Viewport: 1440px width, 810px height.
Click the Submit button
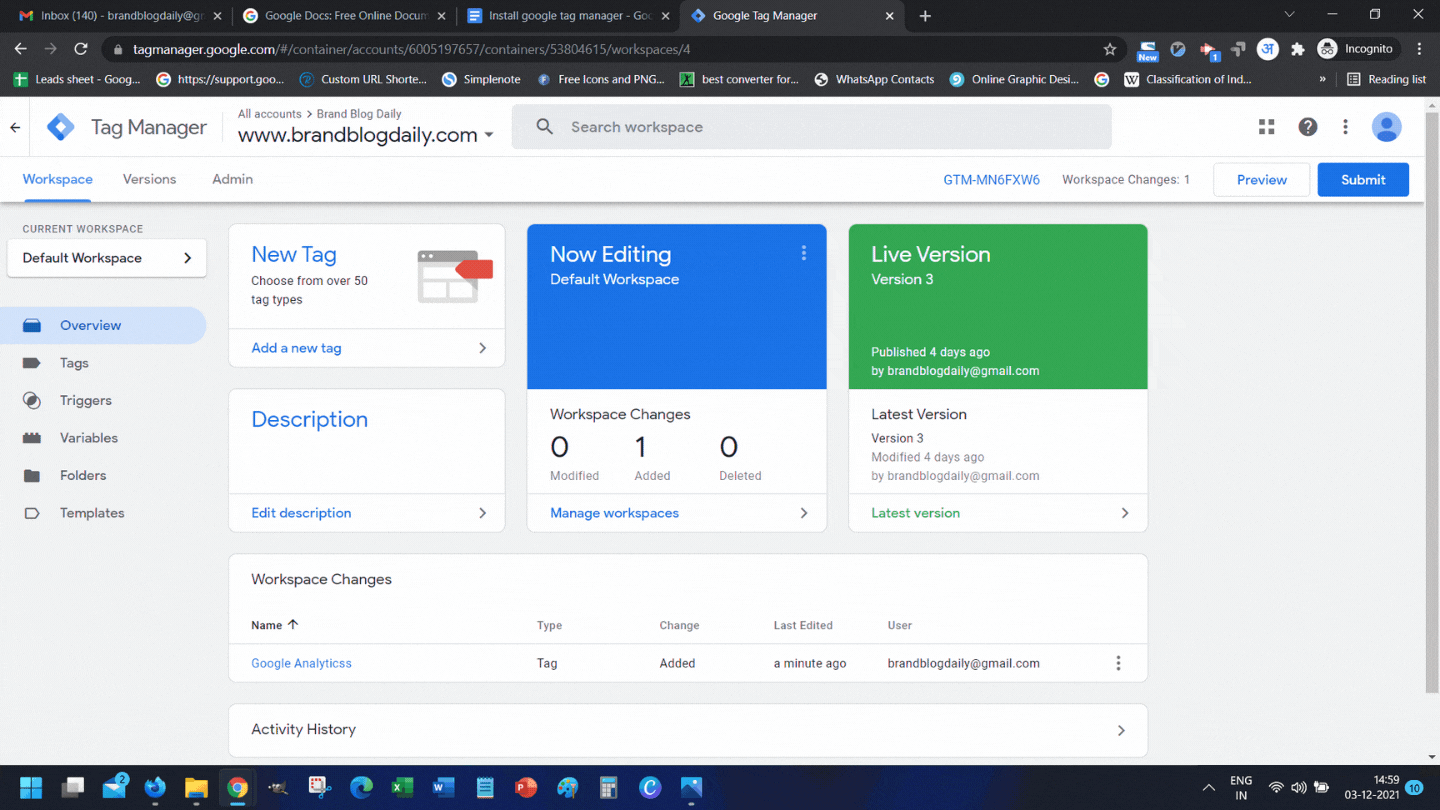(1363, 180)
